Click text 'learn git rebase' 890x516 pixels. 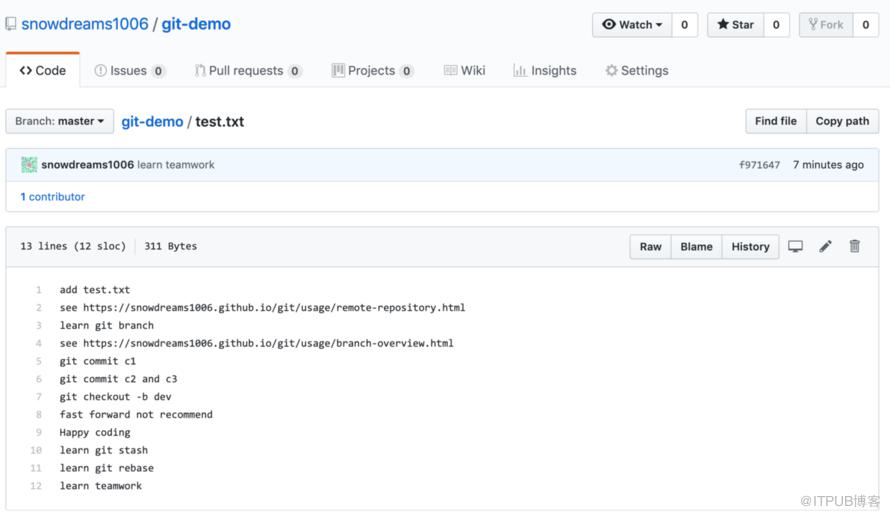pos(107,468)
